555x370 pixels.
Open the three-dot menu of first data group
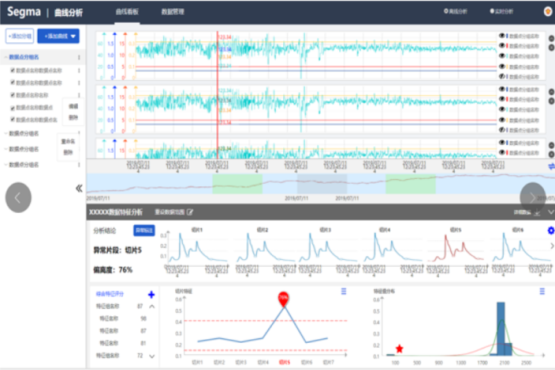point(79,57)
